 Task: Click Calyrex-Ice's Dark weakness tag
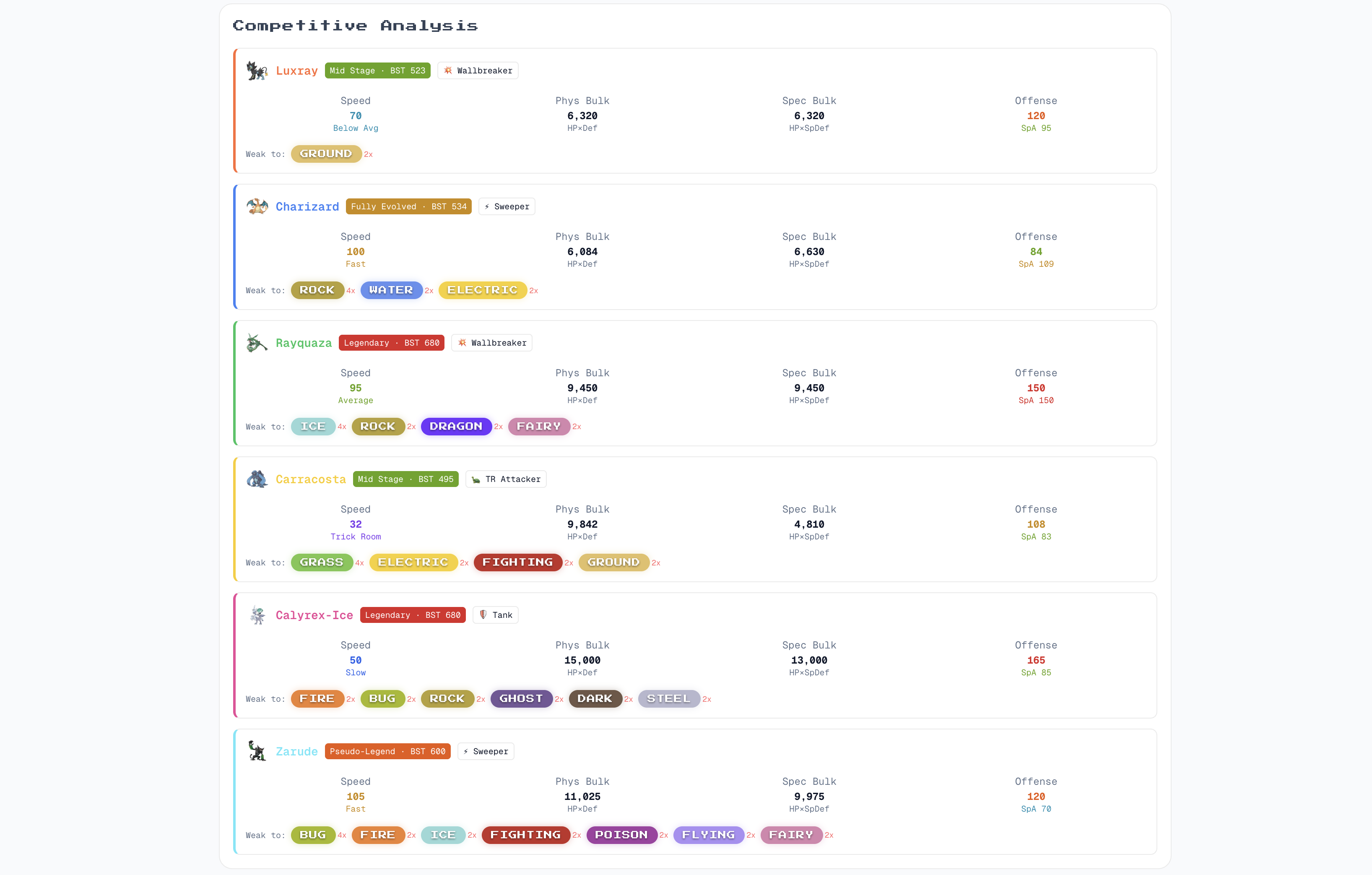pos(595,699)
